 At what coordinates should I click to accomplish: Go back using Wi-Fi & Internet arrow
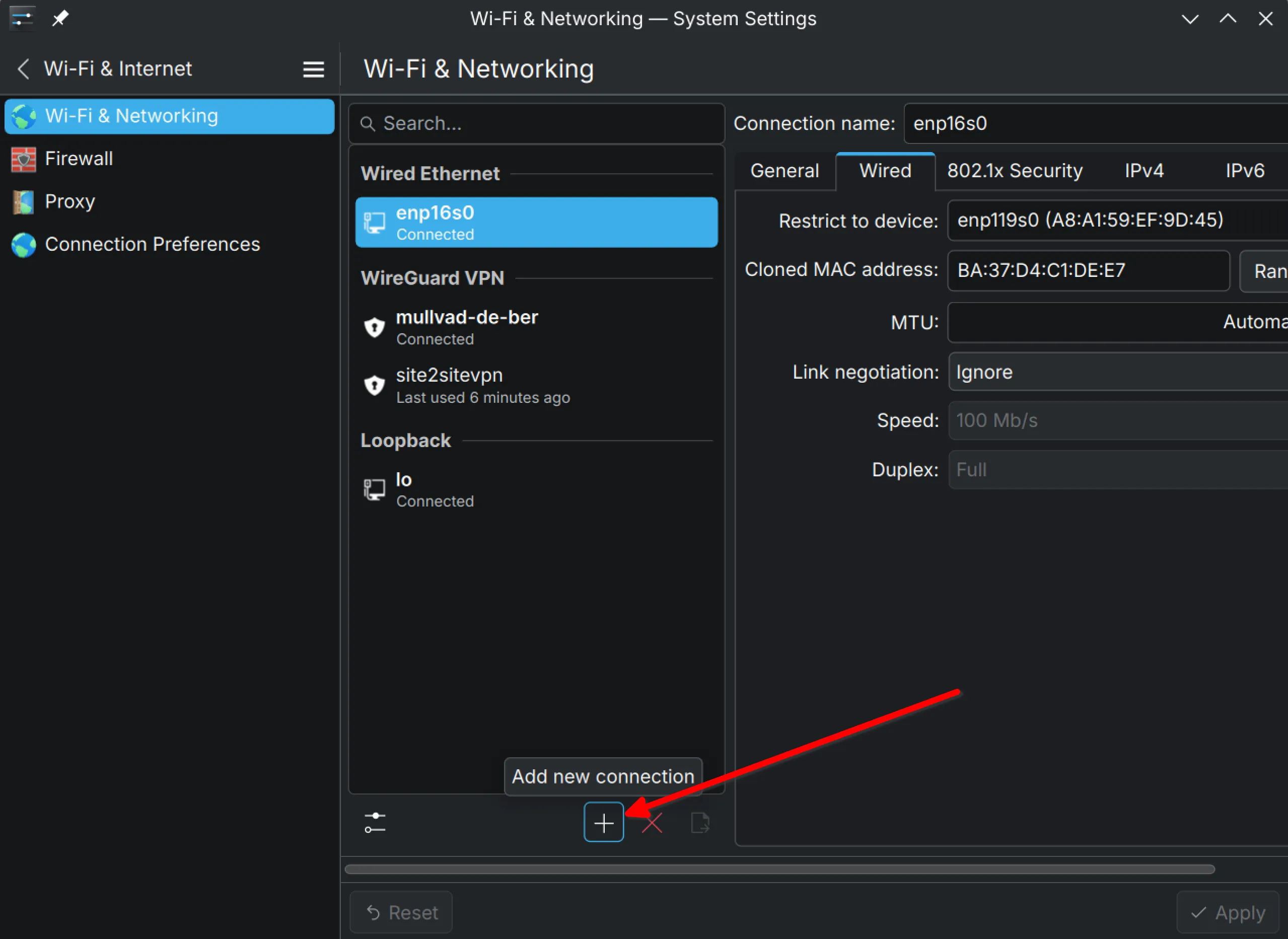pos(23,69)
